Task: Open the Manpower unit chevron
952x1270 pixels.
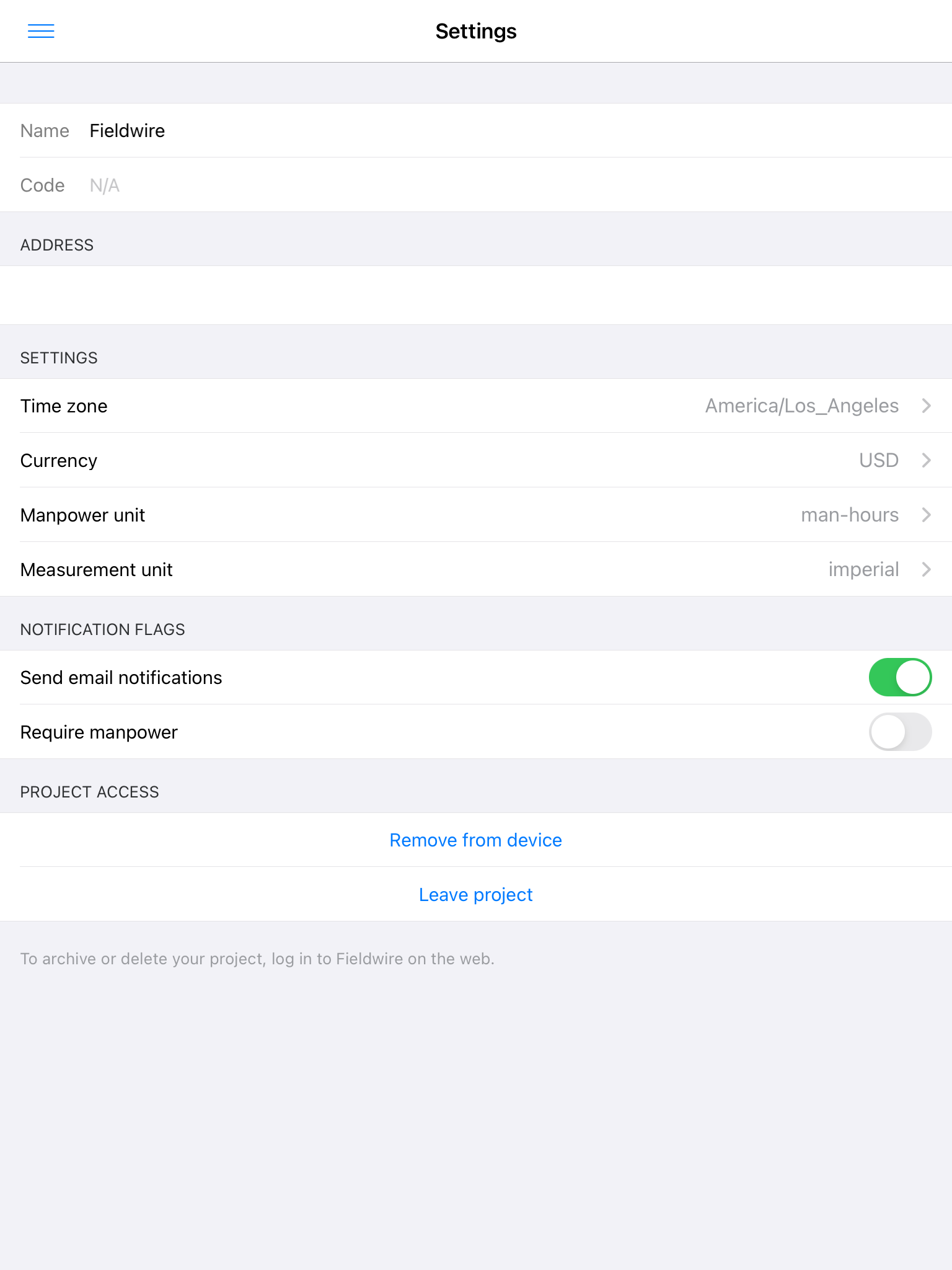Action: 927,515
